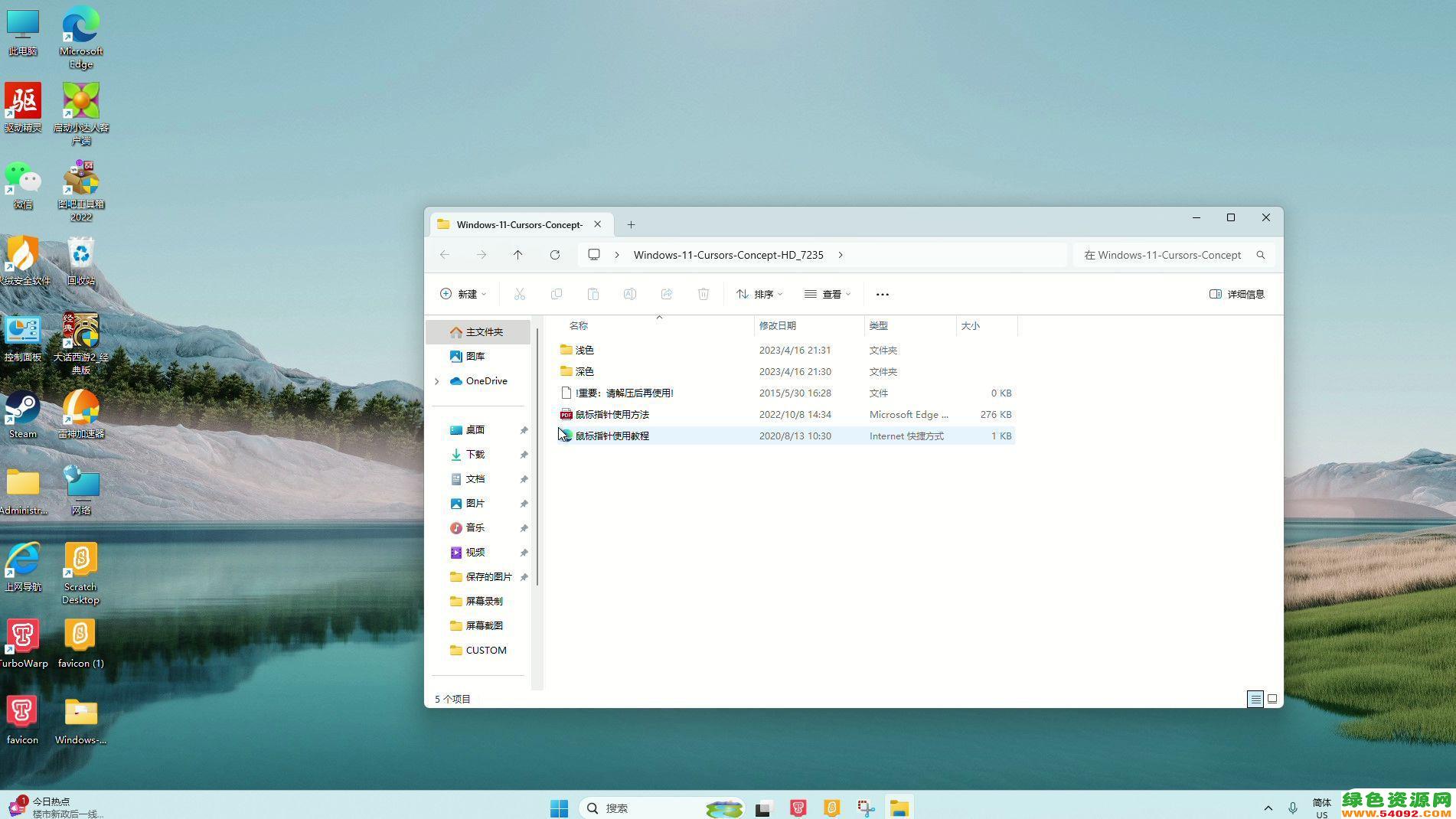Refresh the folder view
The image size is (1456, 819).
point(555,255)
